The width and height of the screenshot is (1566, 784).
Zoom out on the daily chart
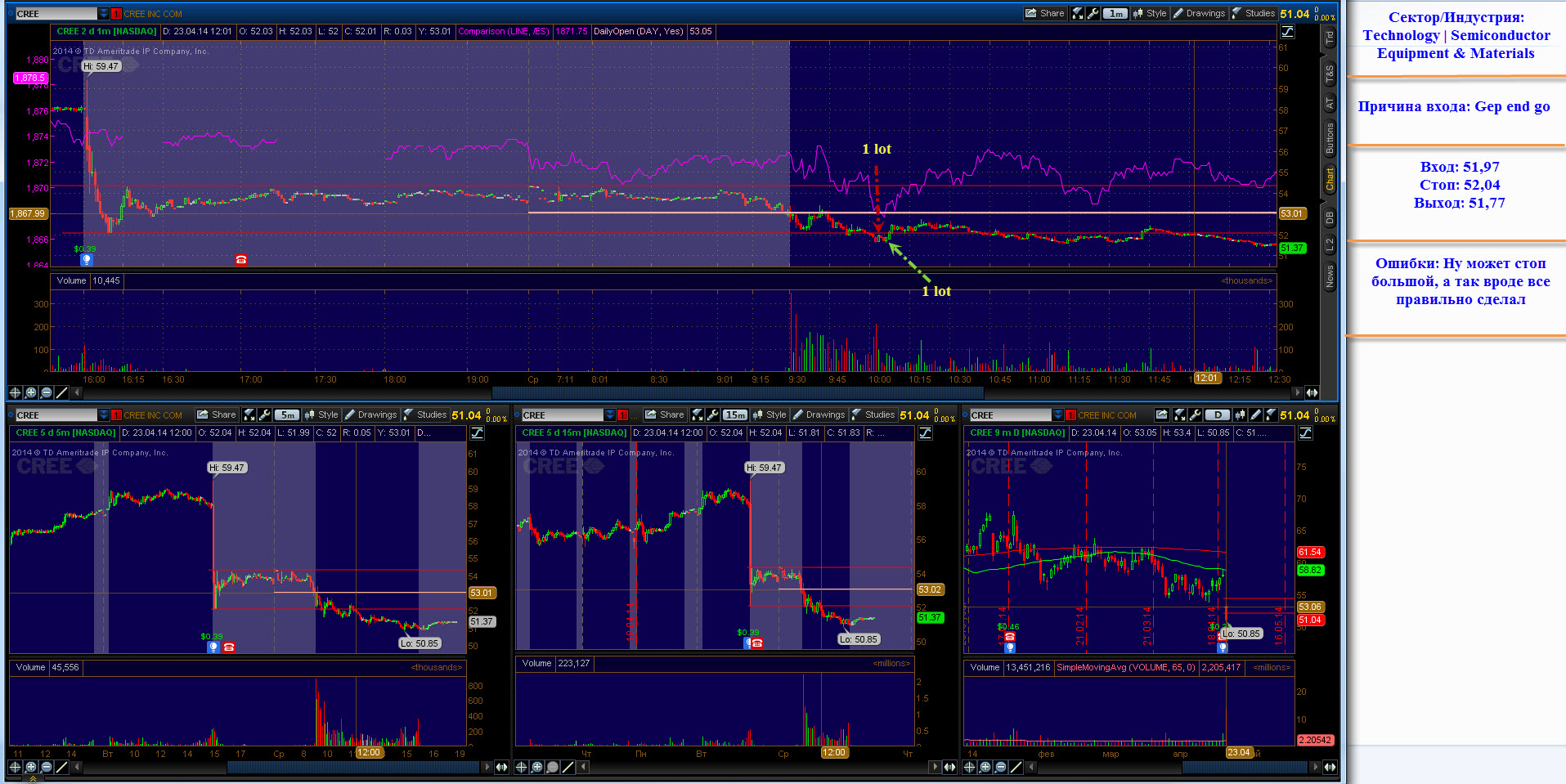click(x=1001, y=767)
